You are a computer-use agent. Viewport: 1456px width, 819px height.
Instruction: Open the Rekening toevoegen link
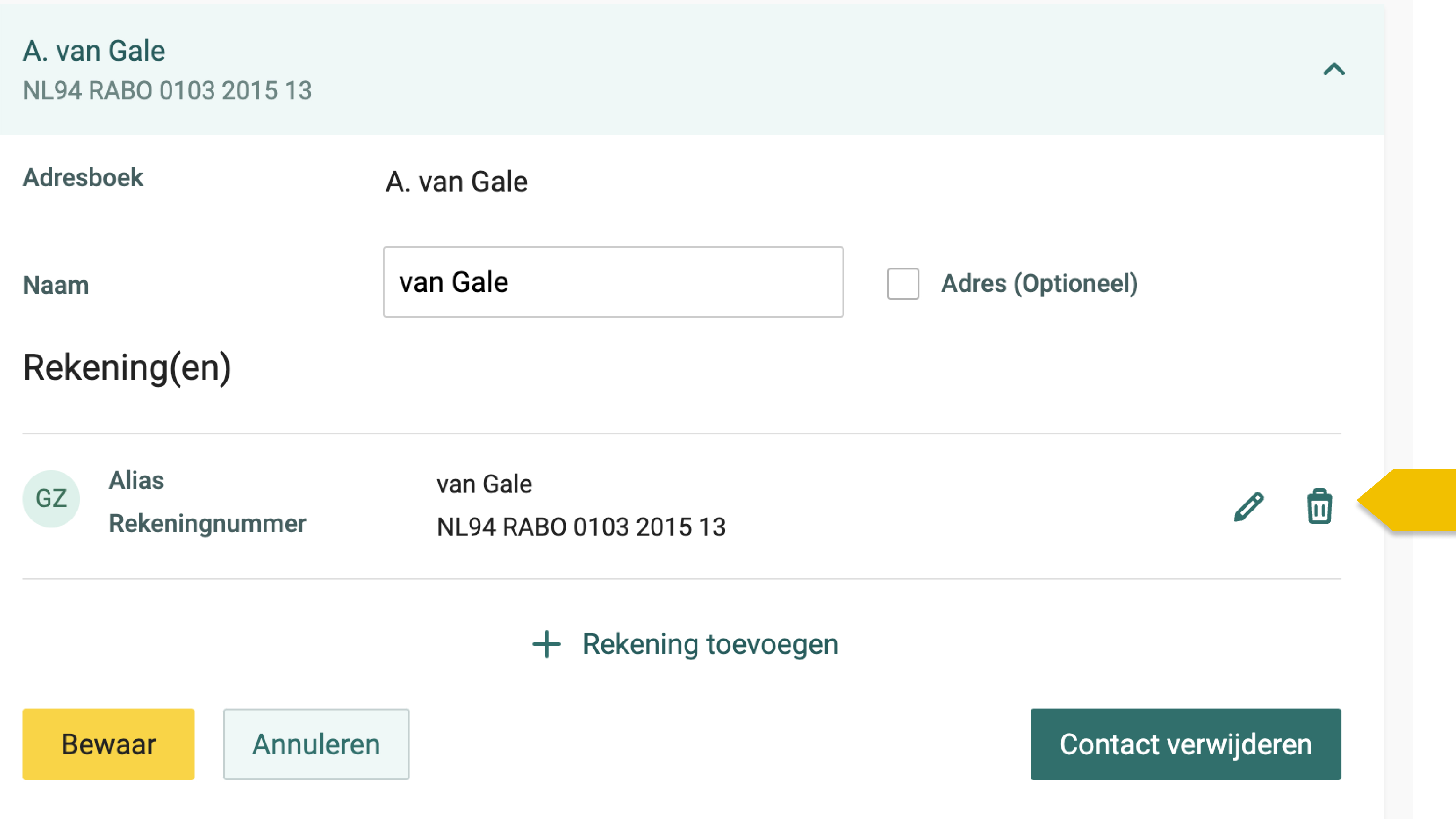tap(710, 644)
